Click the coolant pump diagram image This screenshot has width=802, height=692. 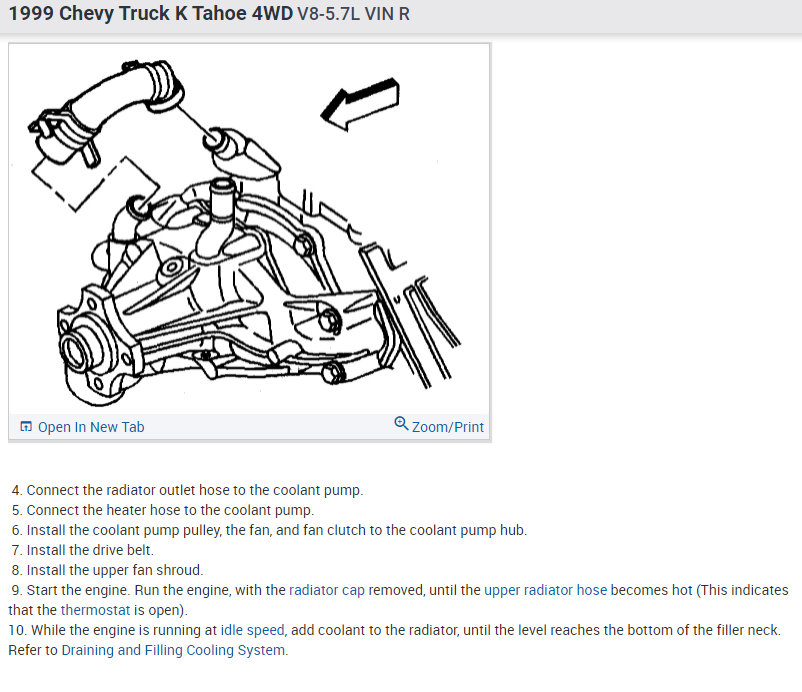coord(249,229)
